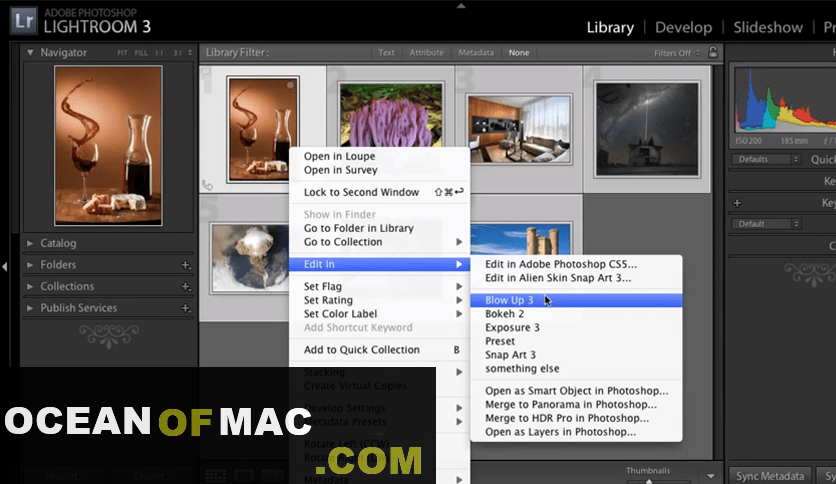Choose Open as Smart Object in Photoshop
The width and height of the screenshot is (836, 484).
[x=576, y=391]
